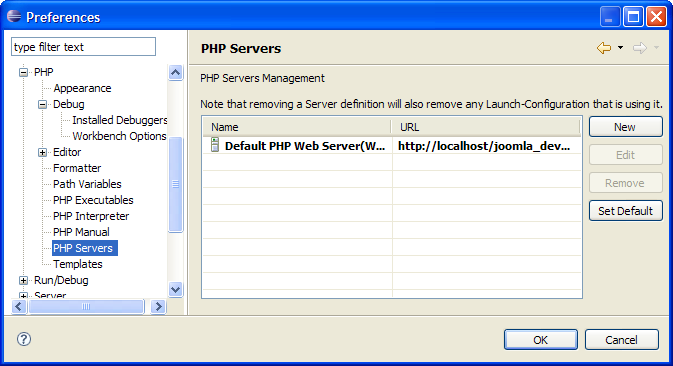Collapse the Debug tree node

pyautogui.click(x=42, y=104)
